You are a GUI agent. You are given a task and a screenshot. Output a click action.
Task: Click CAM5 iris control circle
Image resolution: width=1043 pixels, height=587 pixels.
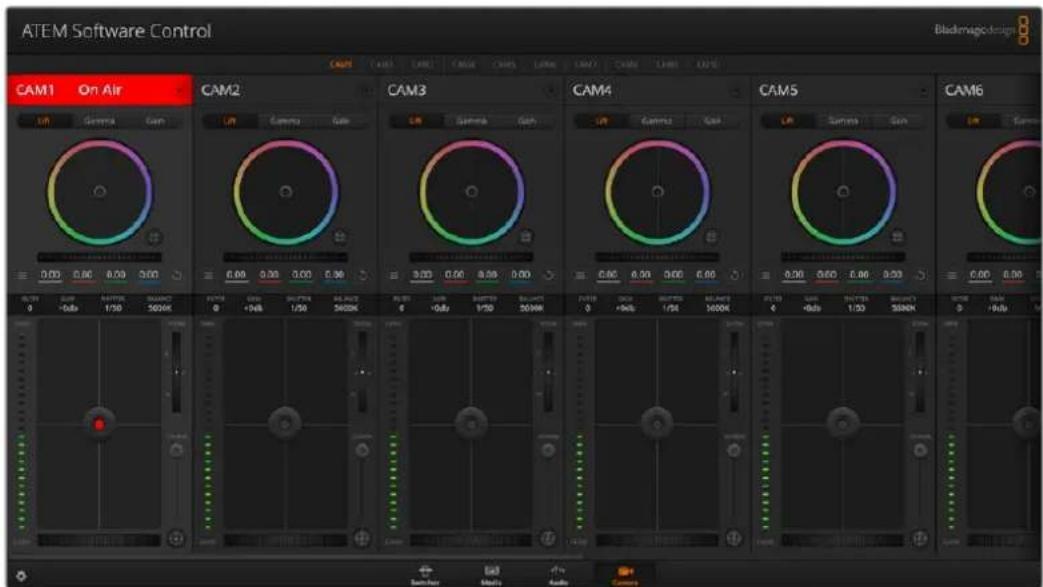(x=843, y=423)
